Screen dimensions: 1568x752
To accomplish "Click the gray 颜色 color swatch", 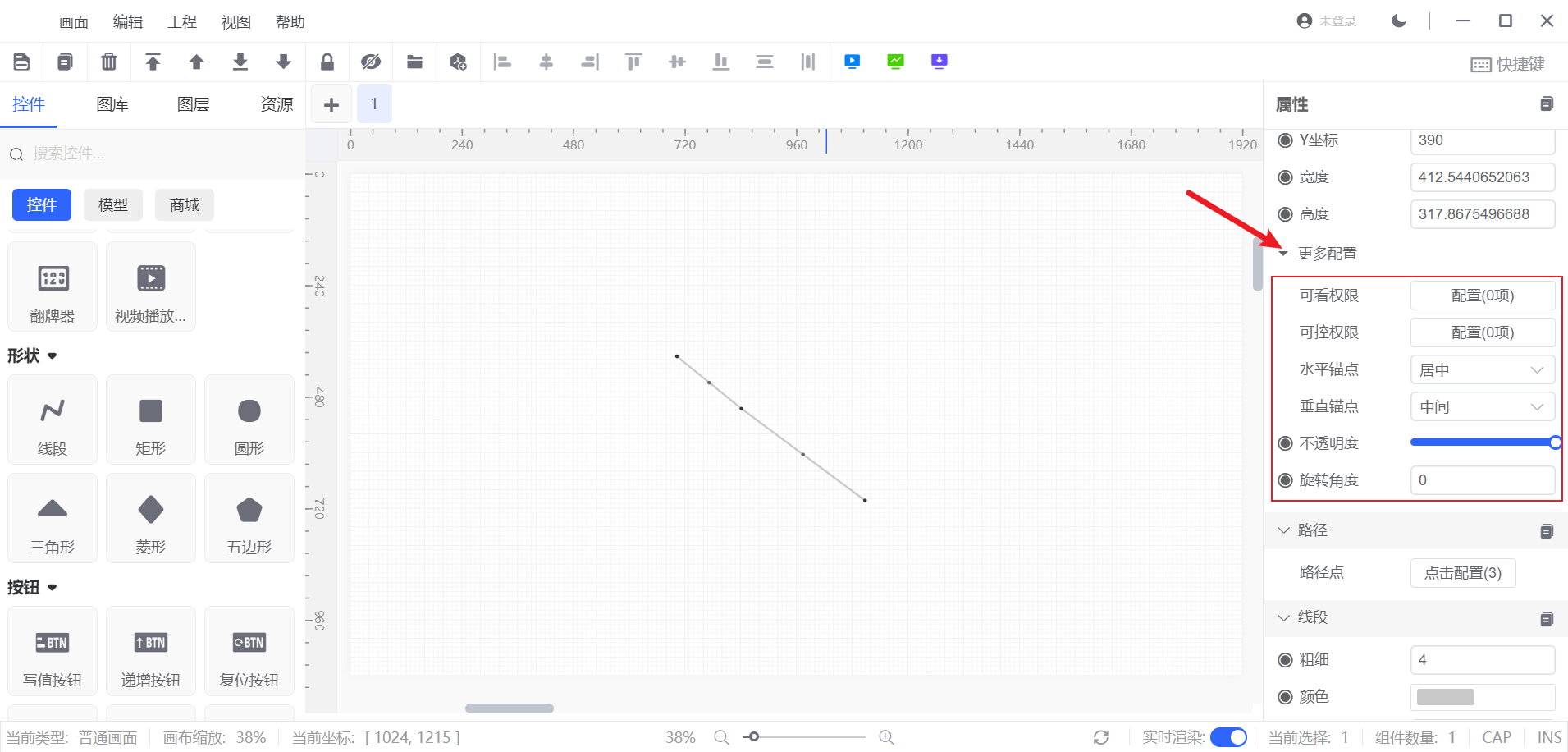I will [x=1445, y=697].
